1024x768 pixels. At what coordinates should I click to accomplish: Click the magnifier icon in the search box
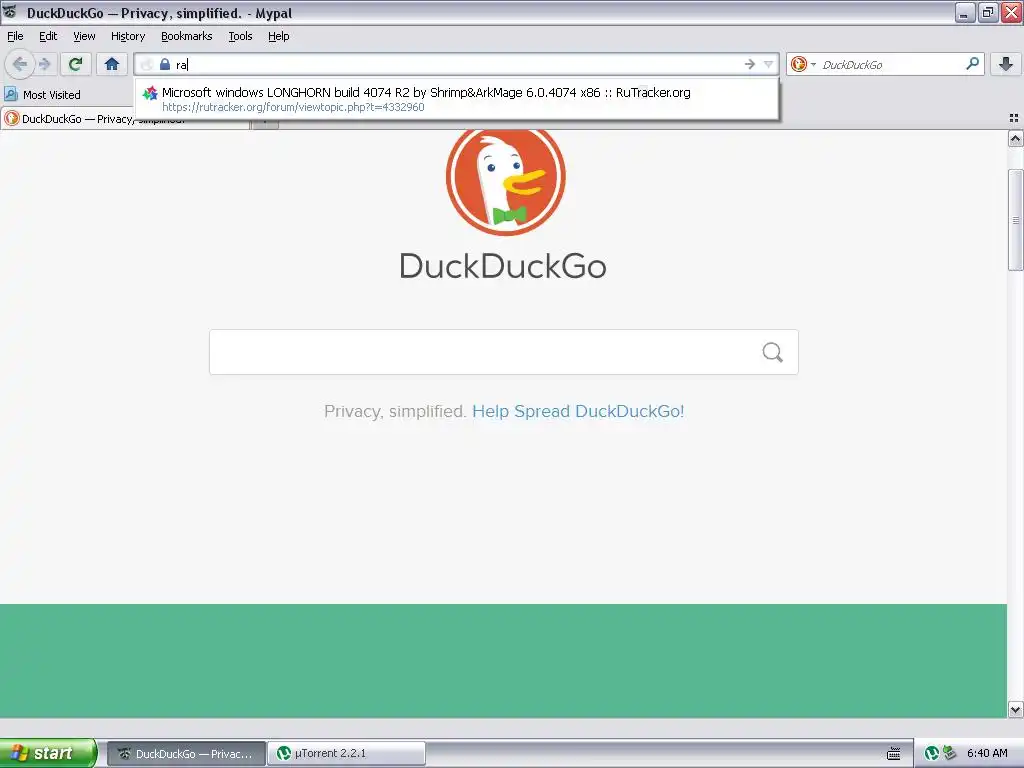point(972,64)
